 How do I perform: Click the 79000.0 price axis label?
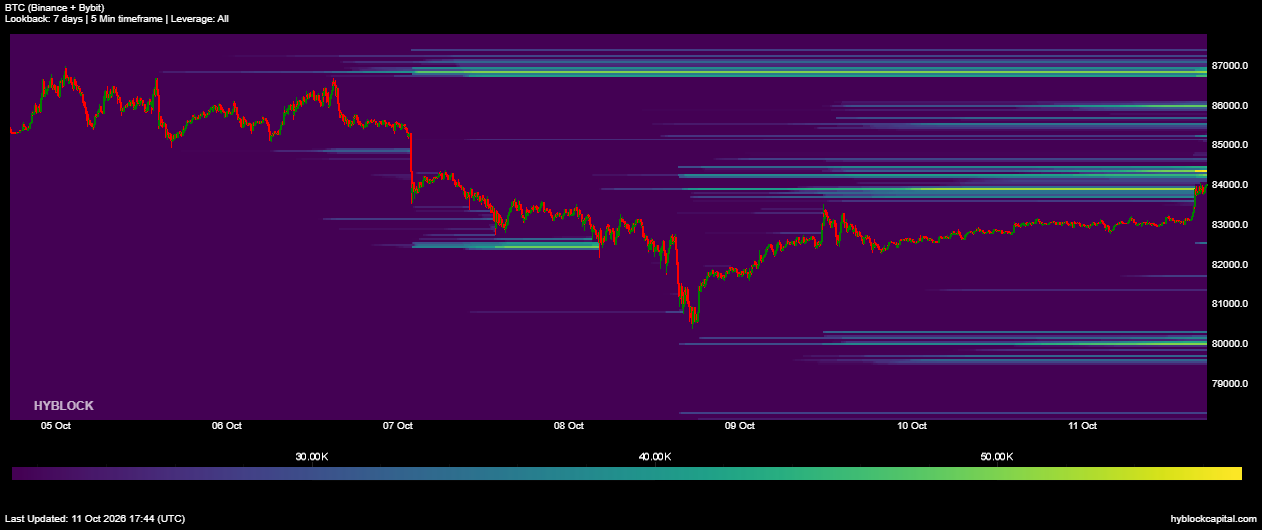1230,384
